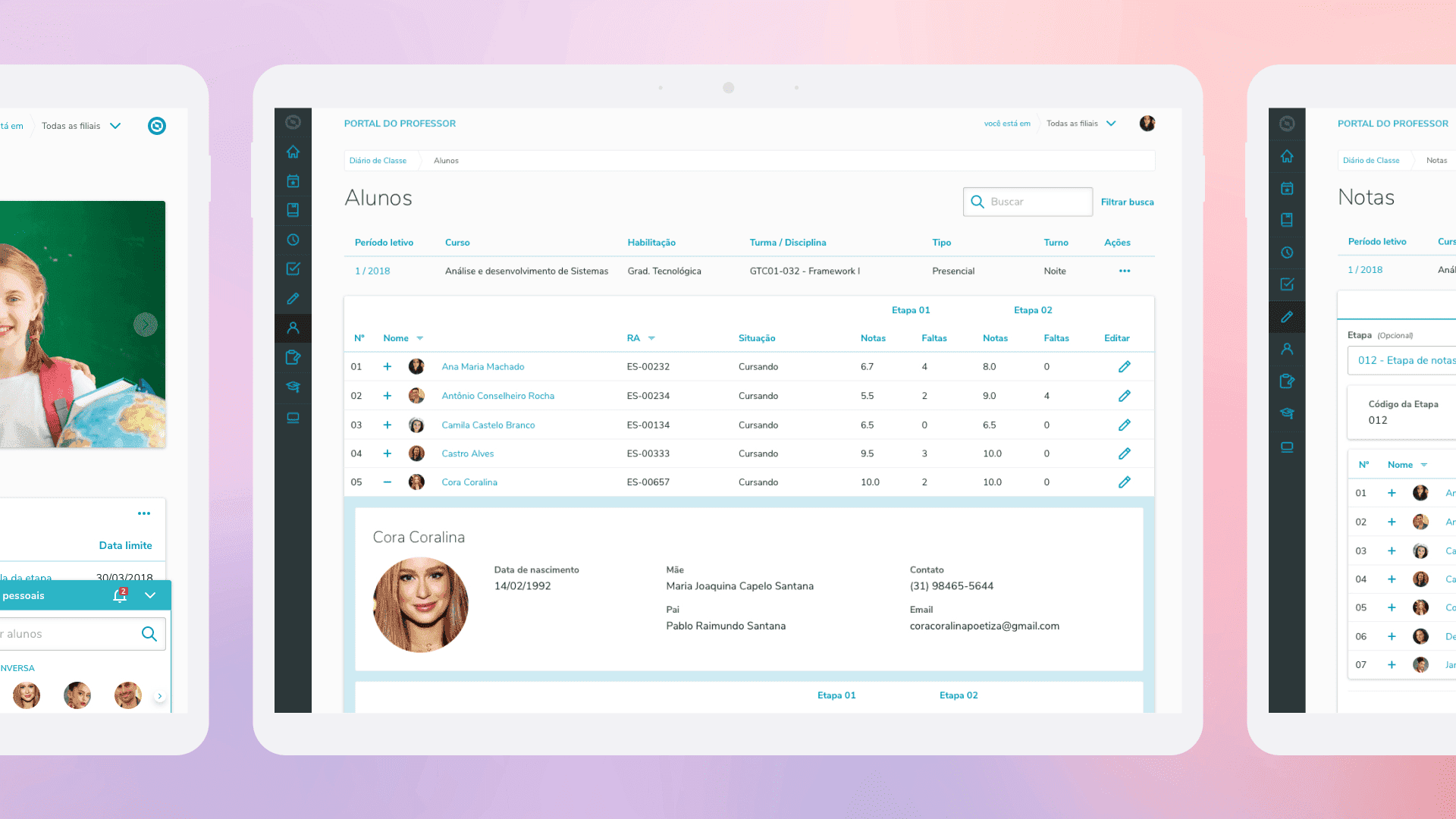Edit grades for Cora Coralina

(1125, 482)
